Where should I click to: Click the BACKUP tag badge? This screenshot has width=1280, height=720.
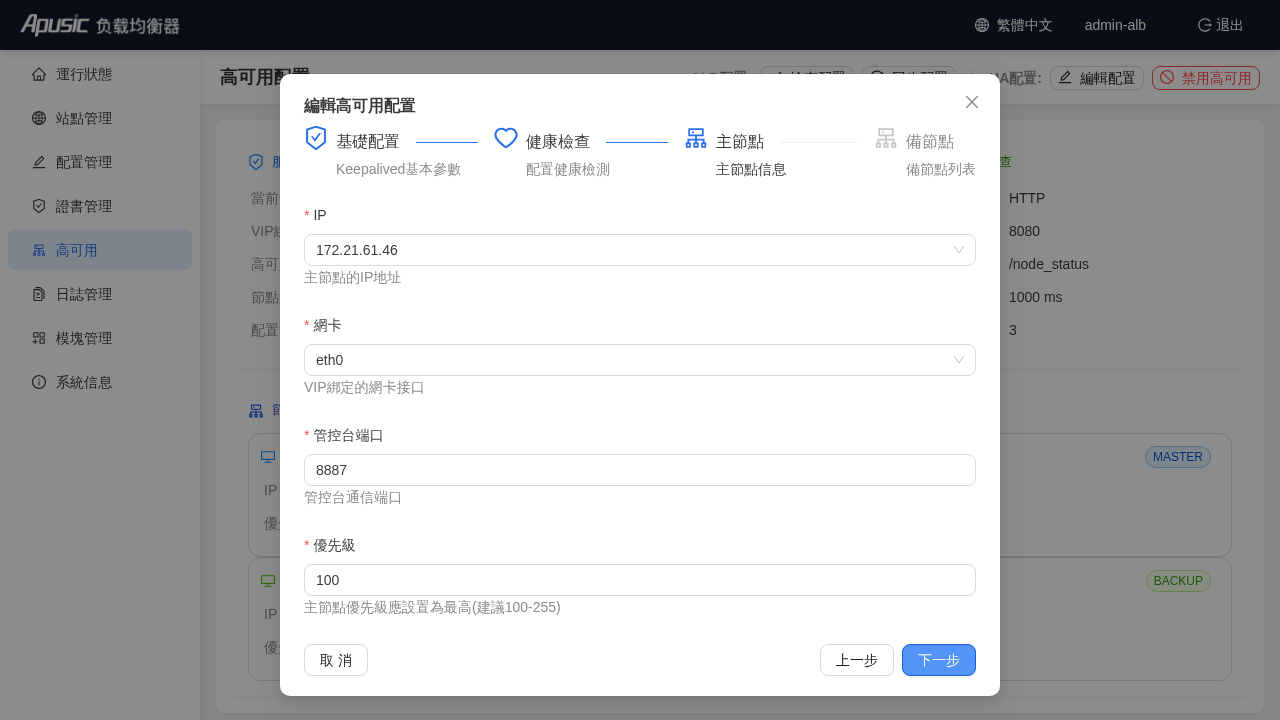click(1178, 581)
